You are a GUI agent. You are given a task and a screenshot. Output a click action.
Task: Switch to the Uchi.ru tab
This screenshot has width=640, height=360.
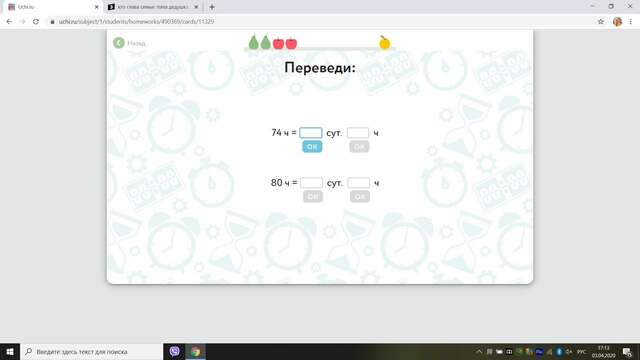(x=53, y=7)
